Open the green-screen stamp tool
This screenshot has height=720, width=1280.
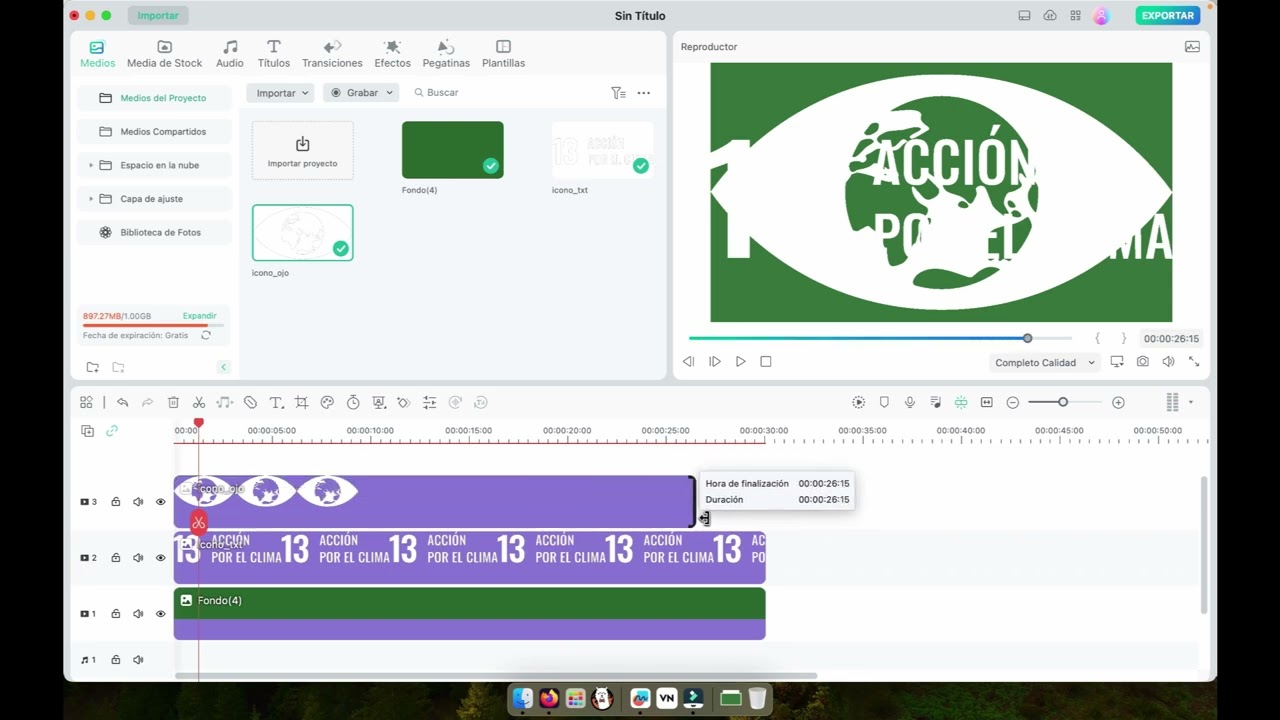pos(379,402)
